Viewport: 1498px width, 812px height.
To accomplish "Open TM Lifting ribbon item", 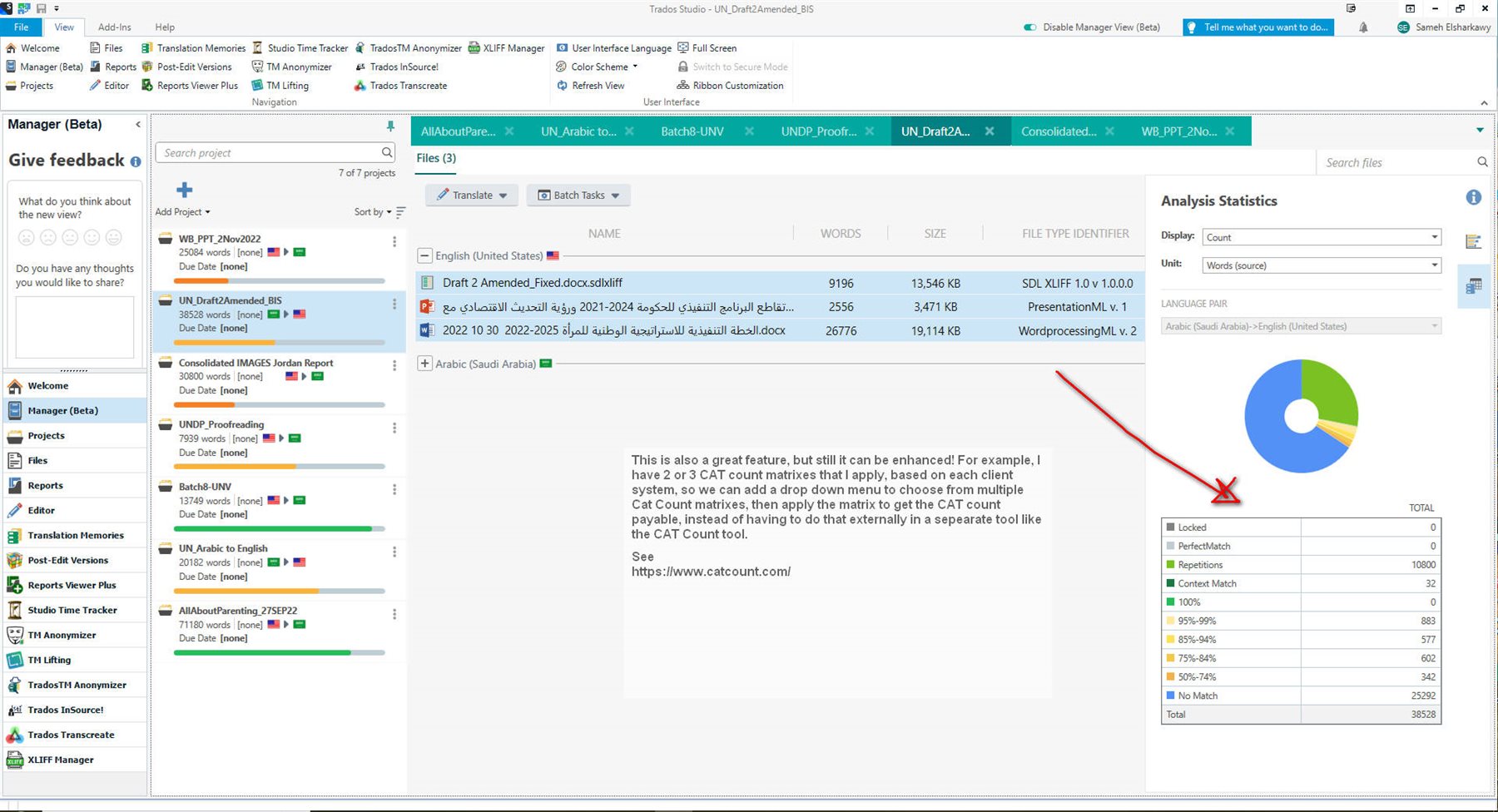I will pyautogui.click(x=280, y=85).
